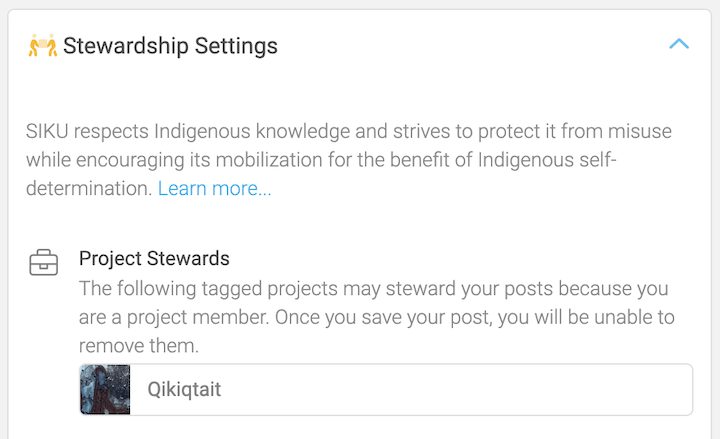Click the Qikiqtait project thumbnail
The height and width of the screenshot is (439, 720).
[105, 389]
